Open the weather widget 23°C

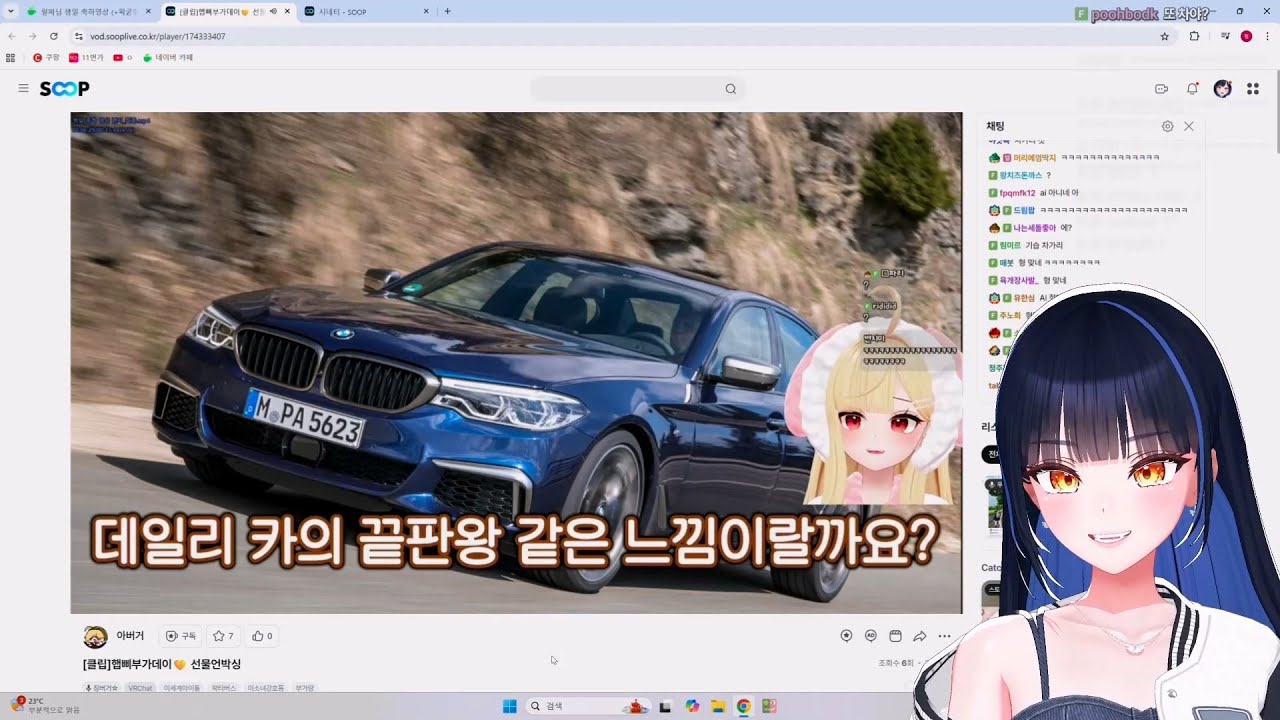[45, 706]
